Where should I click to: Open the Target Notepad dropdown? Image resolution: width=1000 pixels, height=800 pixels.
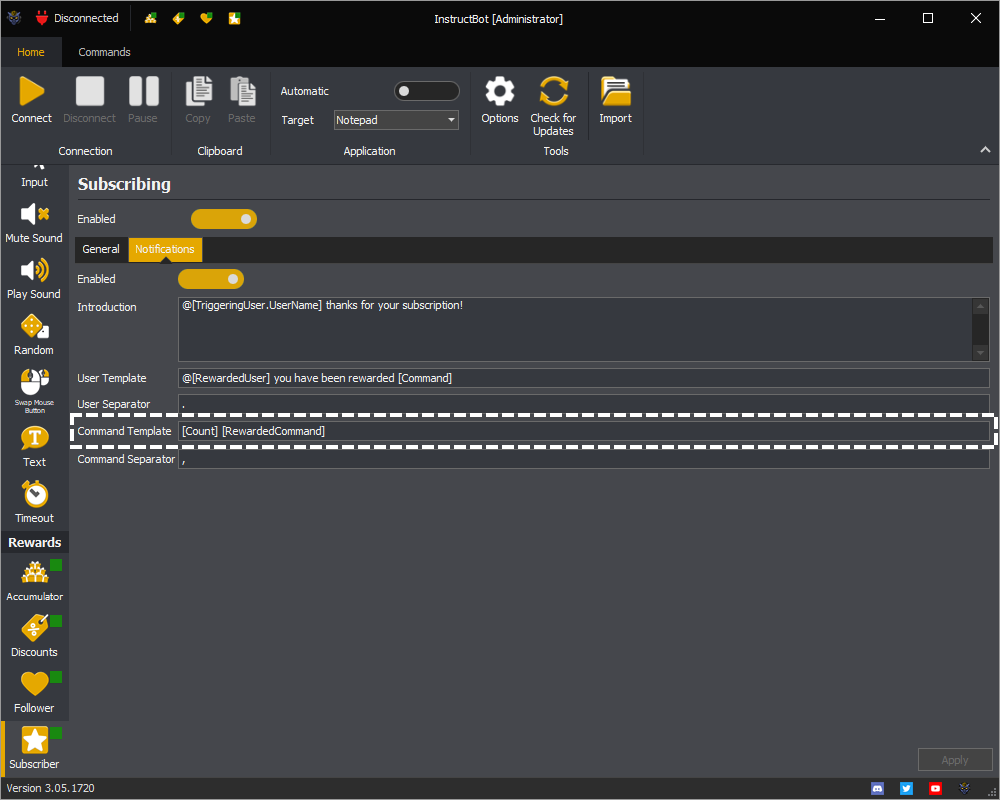point(396,120)
